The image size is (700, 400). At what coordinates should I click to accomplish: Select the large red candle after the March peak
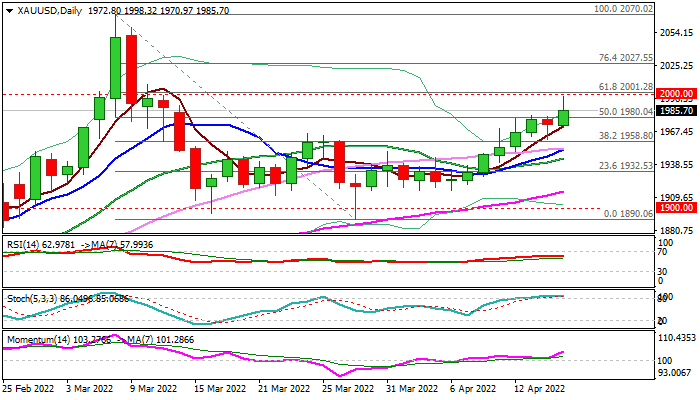[131, 70]
